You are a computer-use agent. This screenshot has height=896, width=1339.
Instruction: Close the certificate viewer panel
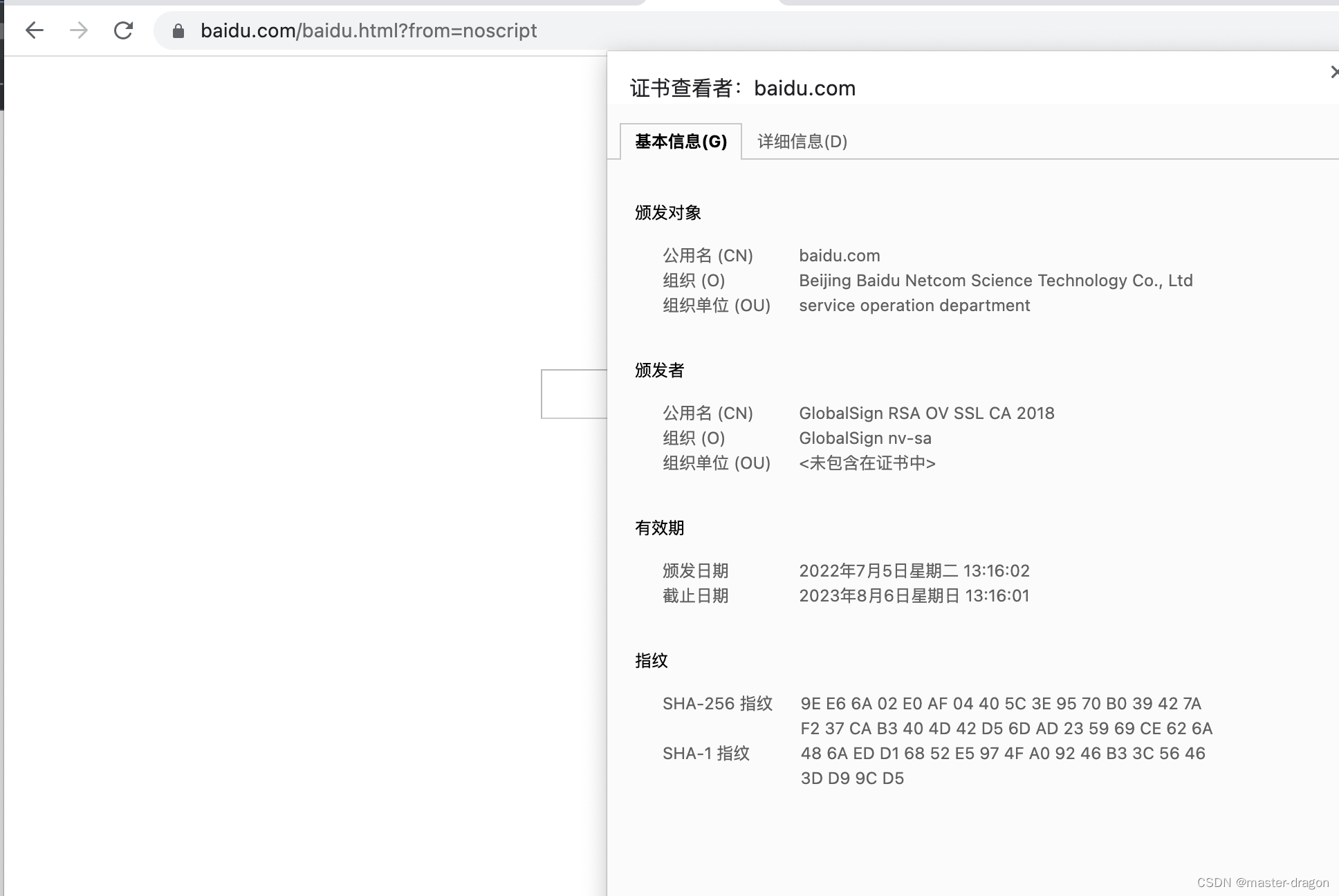click(x=1333, y=72)
